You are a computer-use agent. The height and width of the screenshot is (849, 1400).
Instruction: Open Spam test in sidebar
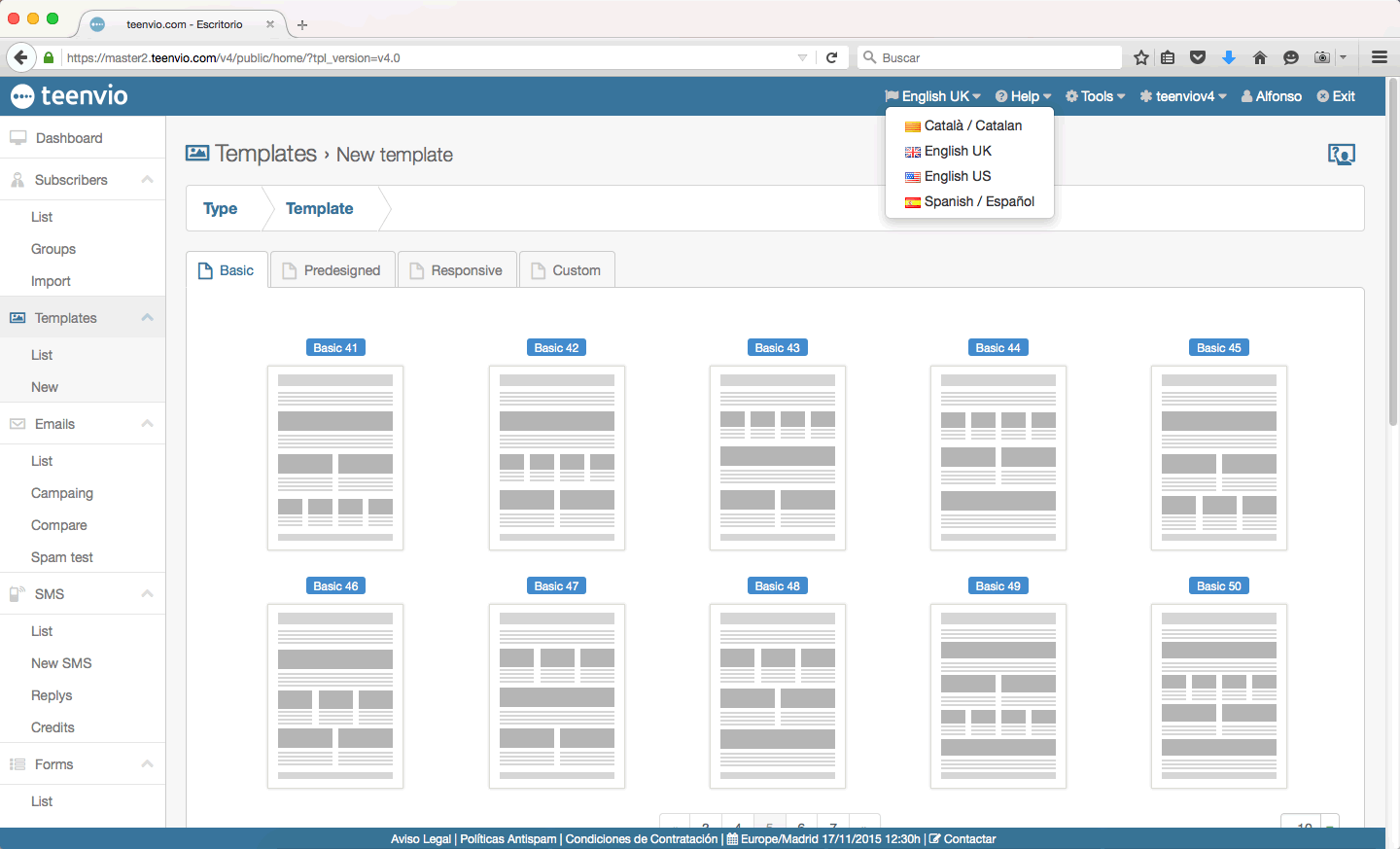pyautogui.click(x=62, y=557)
